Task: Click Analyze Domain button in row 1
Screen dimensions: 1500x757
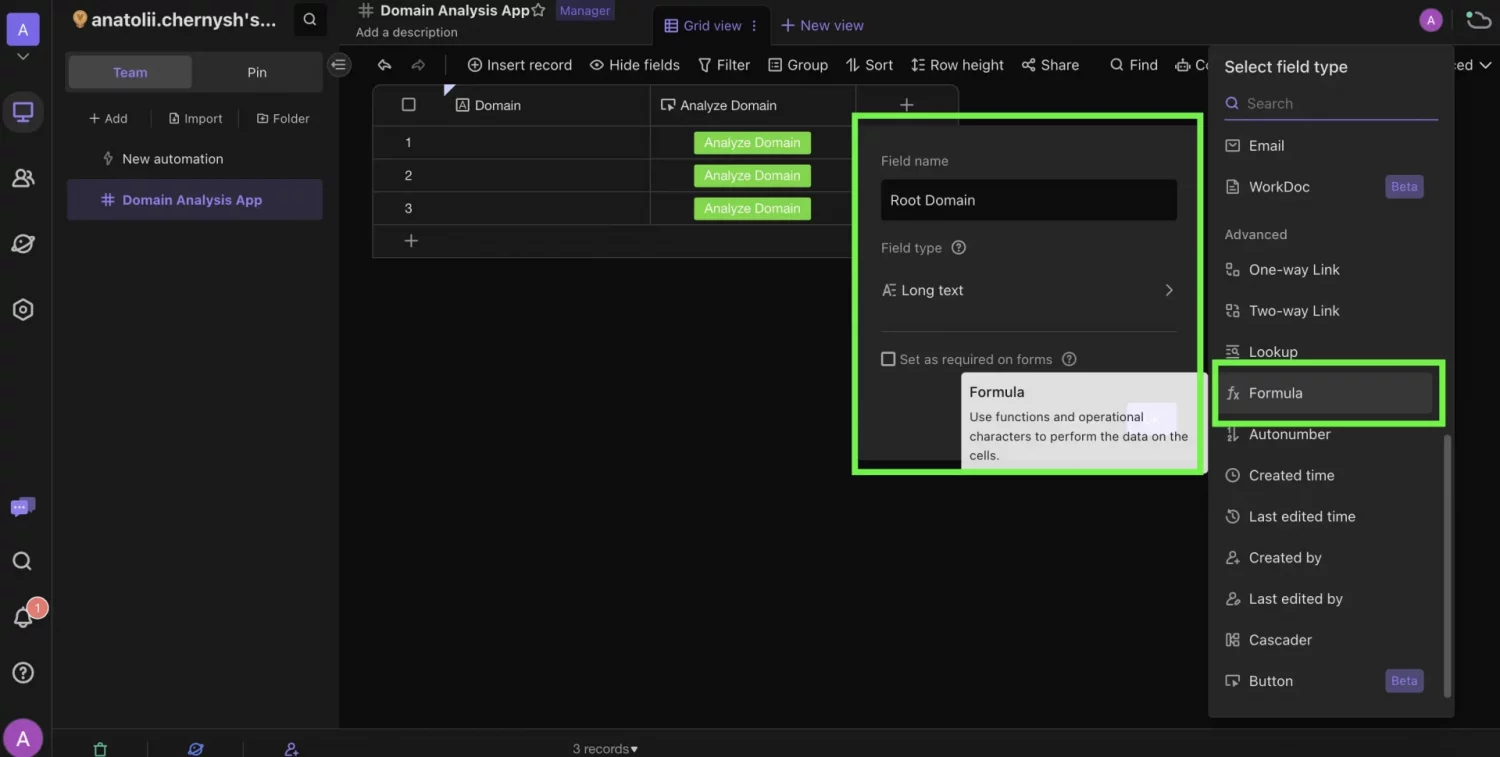Action: click(752, 143)
